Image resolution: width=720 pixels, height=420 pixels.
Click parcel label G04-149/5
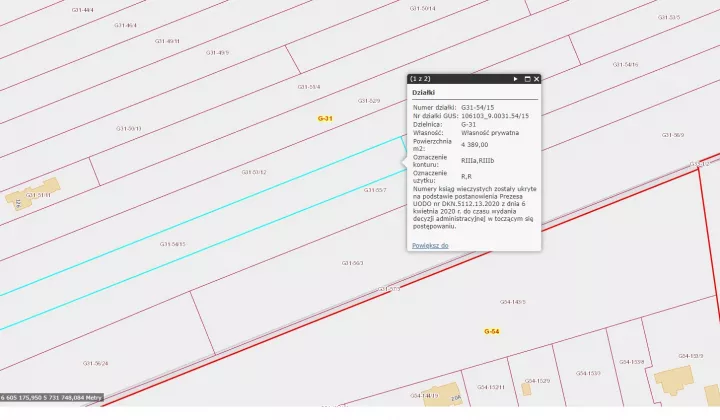tap(512, 302)
